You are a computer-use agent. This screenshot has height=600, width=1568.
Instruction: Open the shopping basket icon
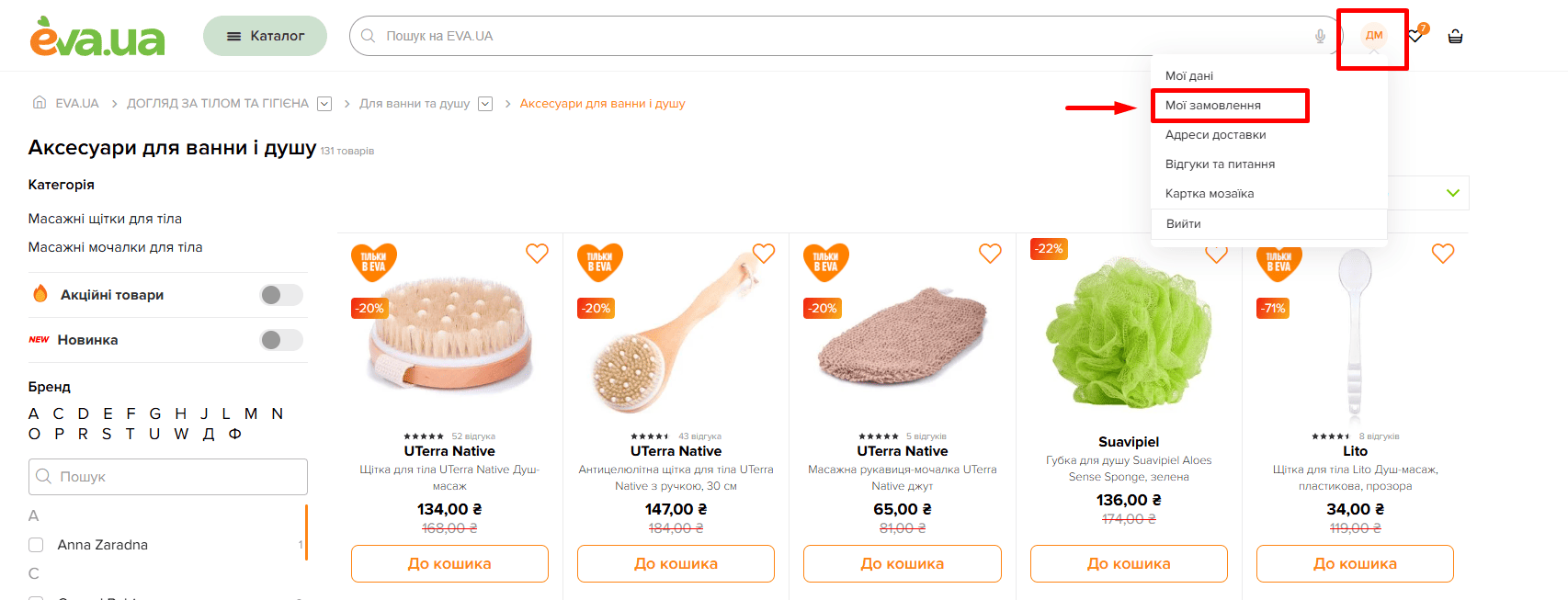pyautogui.click(x=1455, y=37)
